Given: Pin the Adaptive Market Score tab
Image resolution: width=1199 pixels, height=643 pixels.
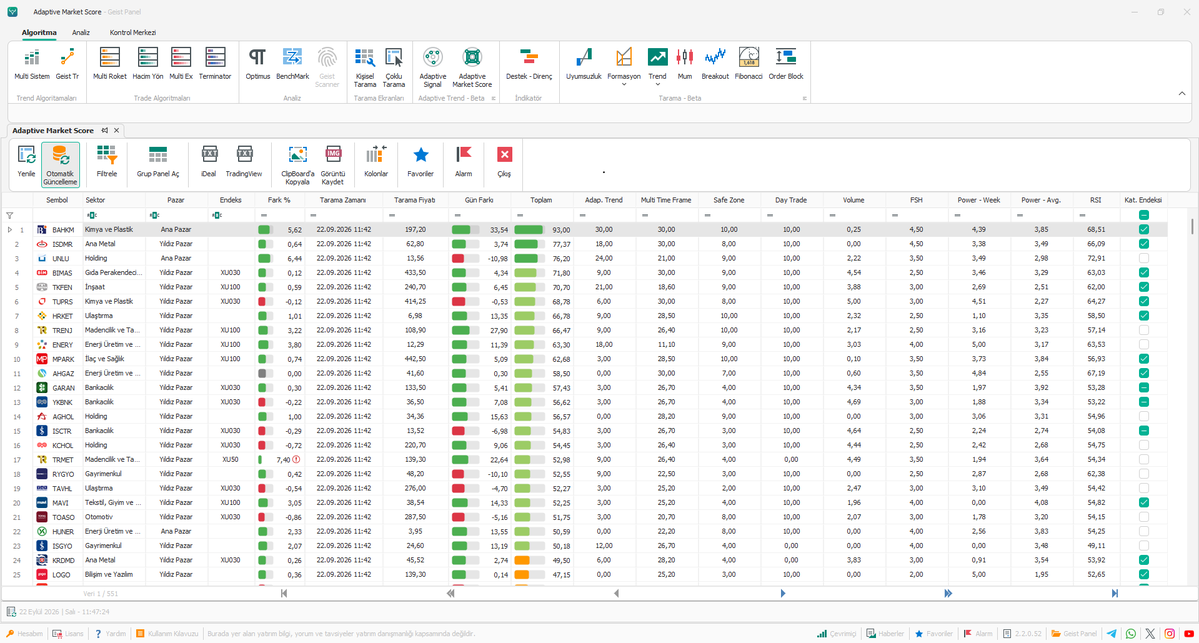Looking at the screenshot, I should [105, 131].
